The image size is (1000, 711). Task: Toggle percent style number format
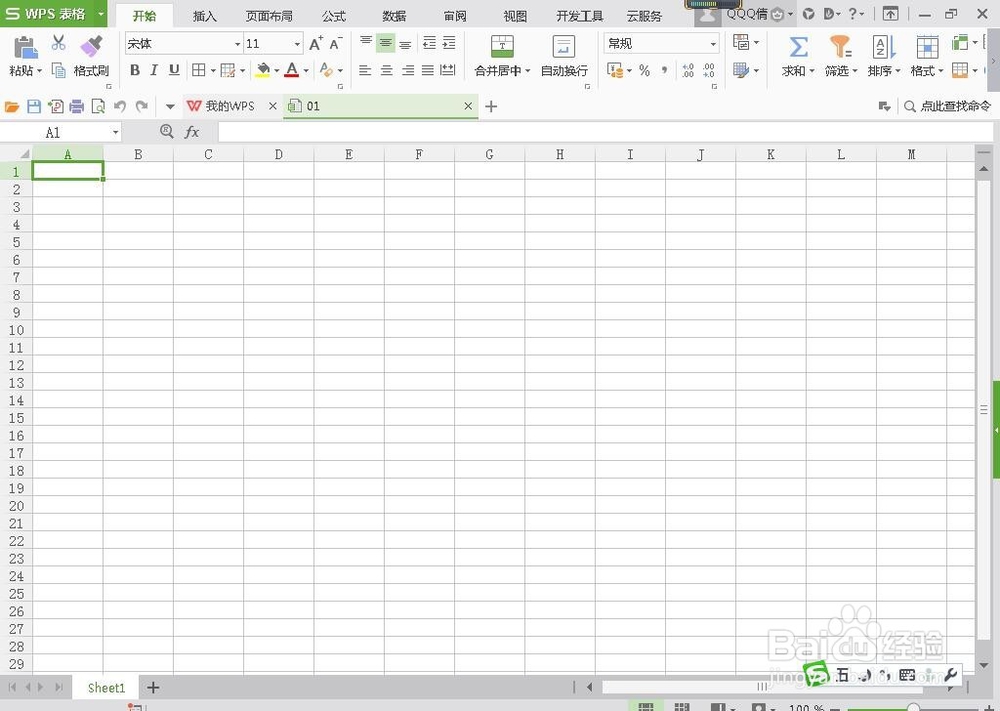click(x=646, y=70)
